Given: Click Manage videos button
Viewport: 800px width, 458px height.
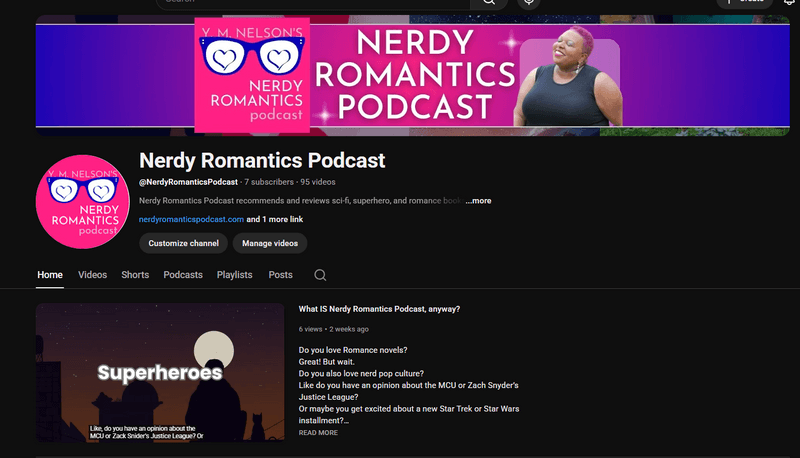Looking at the screenshot, I should tap(270, 243).
